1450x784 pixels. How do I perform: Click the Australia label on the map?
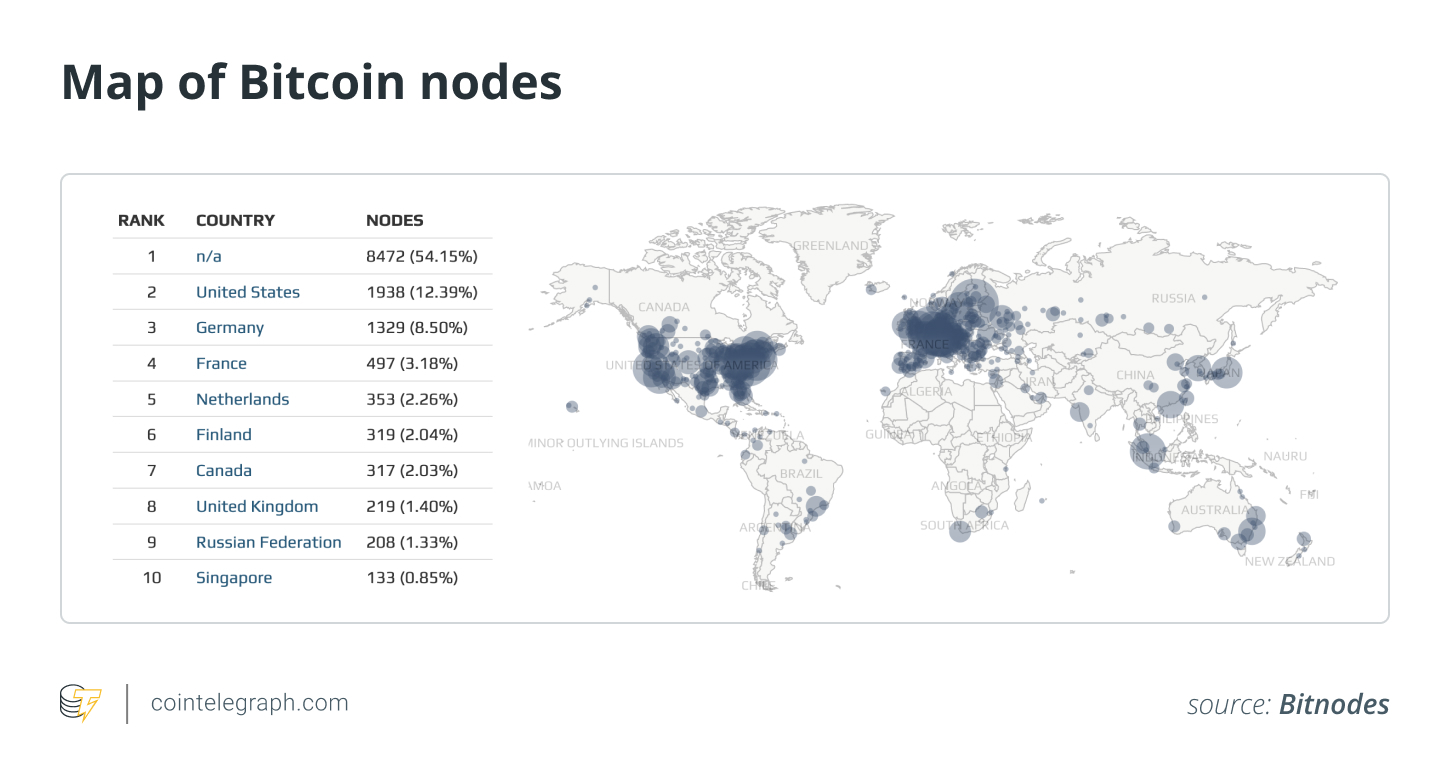click(1215, 510)
